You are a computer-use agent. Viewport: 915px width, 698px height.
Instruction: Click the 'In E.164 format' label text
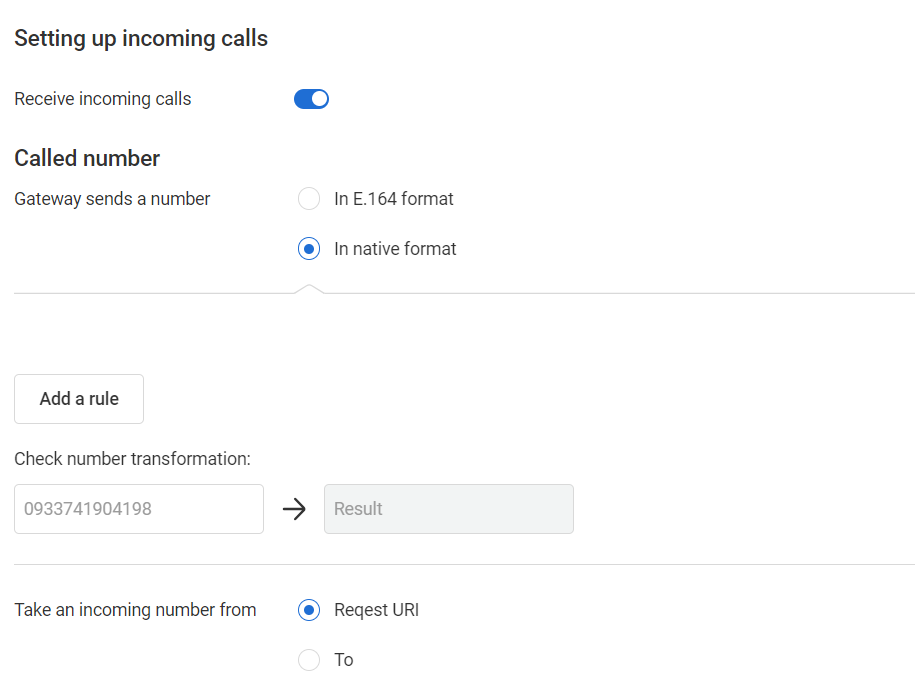[394, 199]
